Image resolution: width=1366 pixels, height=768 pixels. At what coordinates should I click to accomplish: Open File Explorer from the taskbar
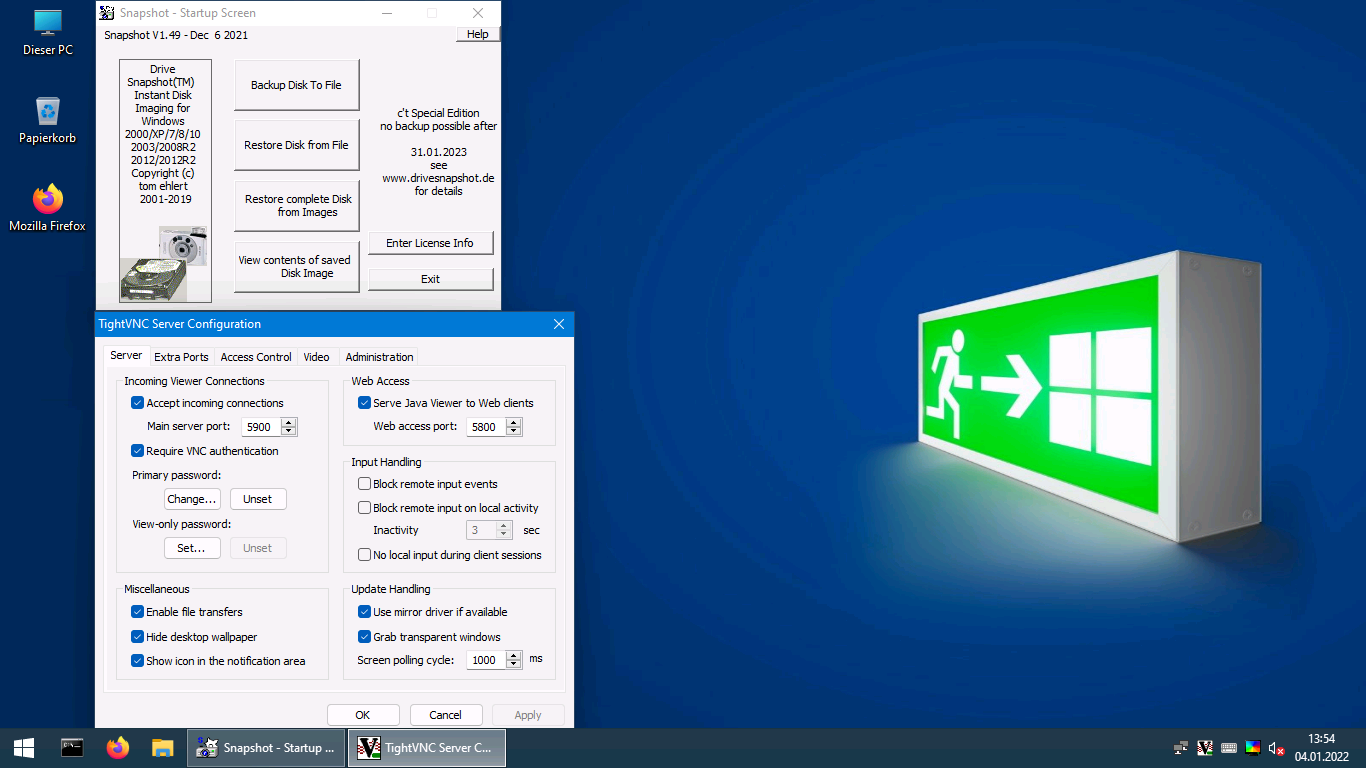[163, 748]
